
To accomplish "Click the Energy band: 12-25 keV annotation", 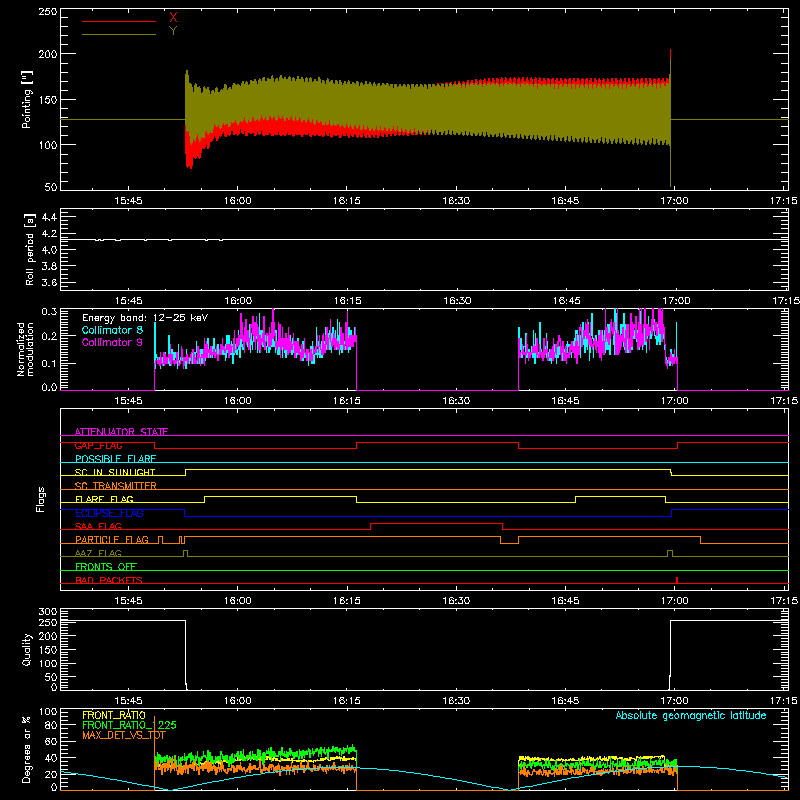I will point(145,318).
